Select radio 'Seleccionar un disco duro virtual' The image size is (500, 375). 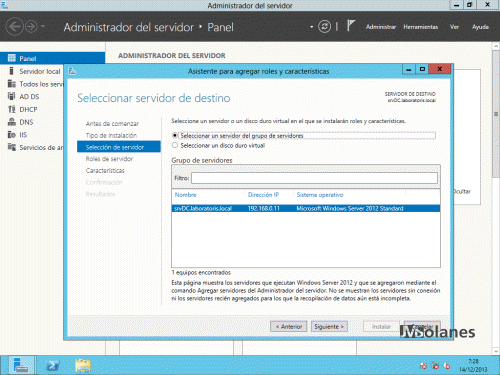pyautogui.click(x=175, y=145)
